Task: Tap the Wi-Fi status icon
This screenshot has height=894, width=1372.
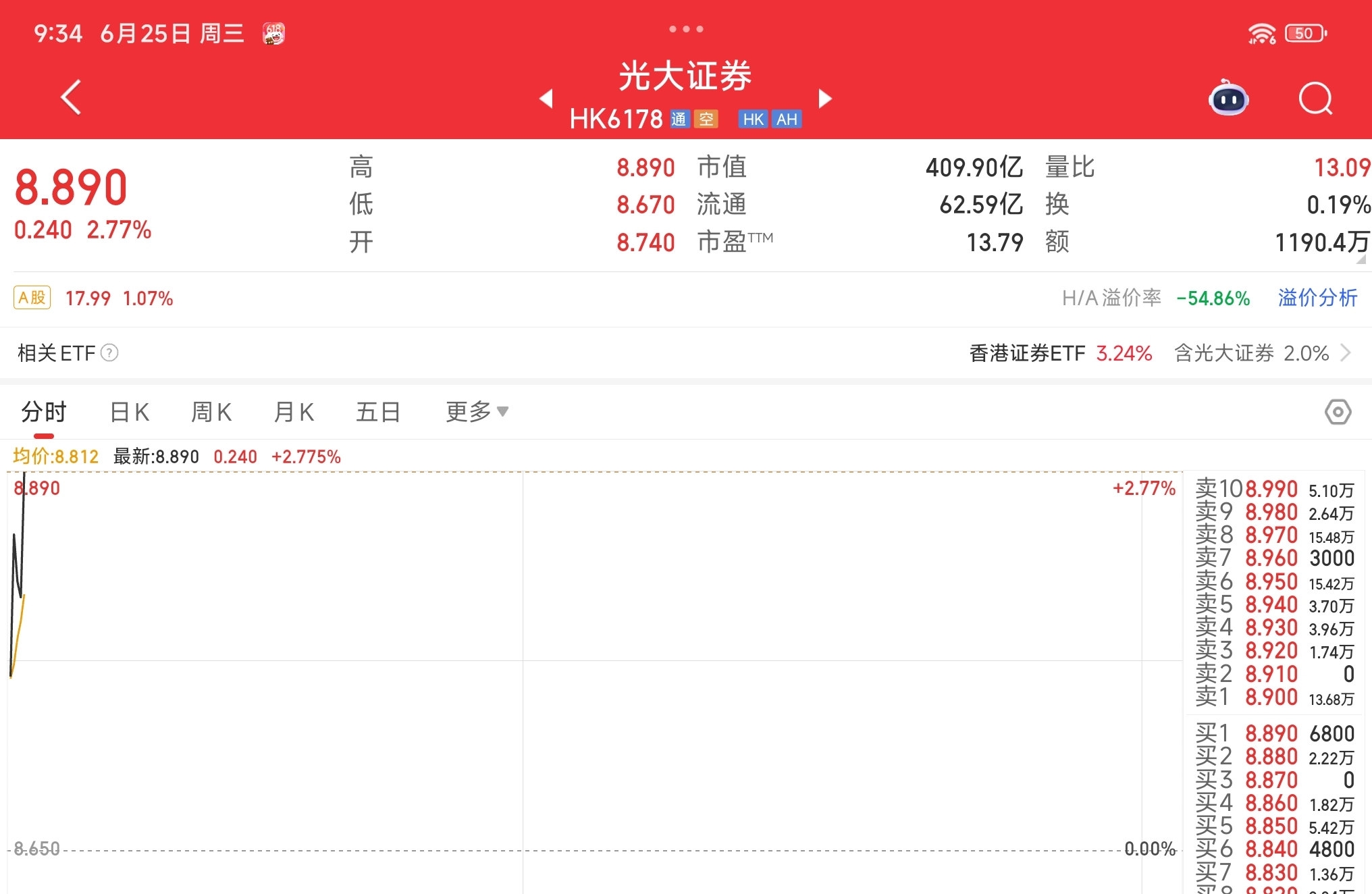Action: [x=1261, y=33]
